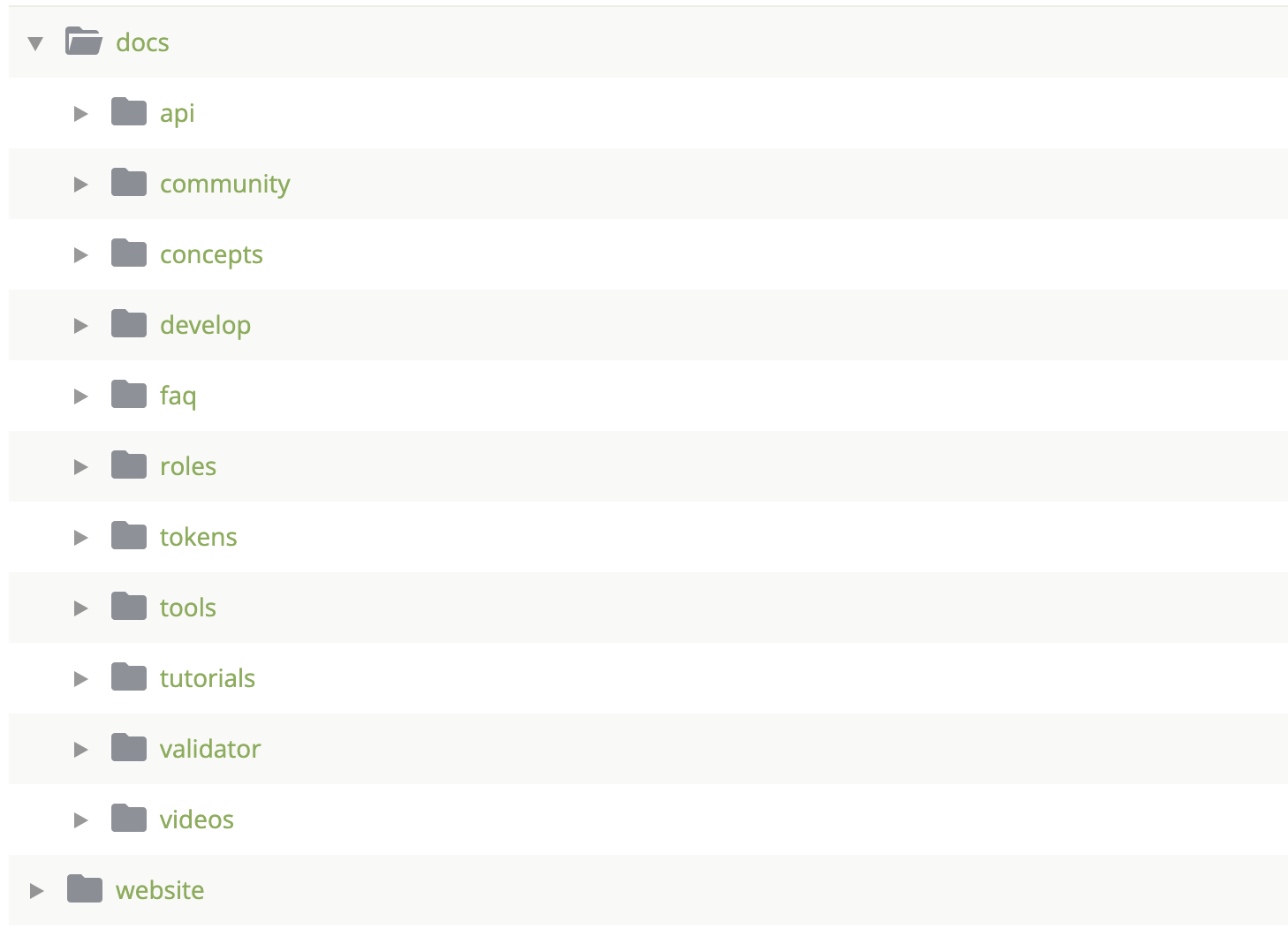Expand the tools folder triangle

pos(80,608)
